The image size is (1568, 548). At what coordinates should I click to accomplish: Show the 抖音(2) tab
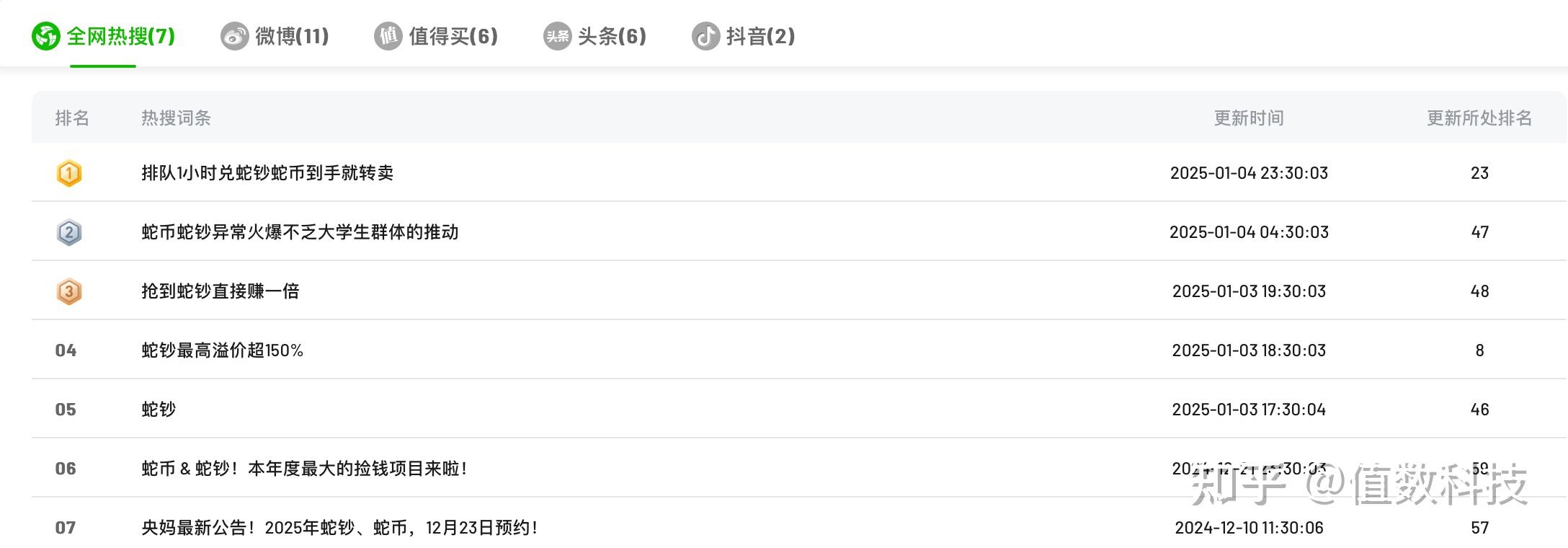point(760,36)
